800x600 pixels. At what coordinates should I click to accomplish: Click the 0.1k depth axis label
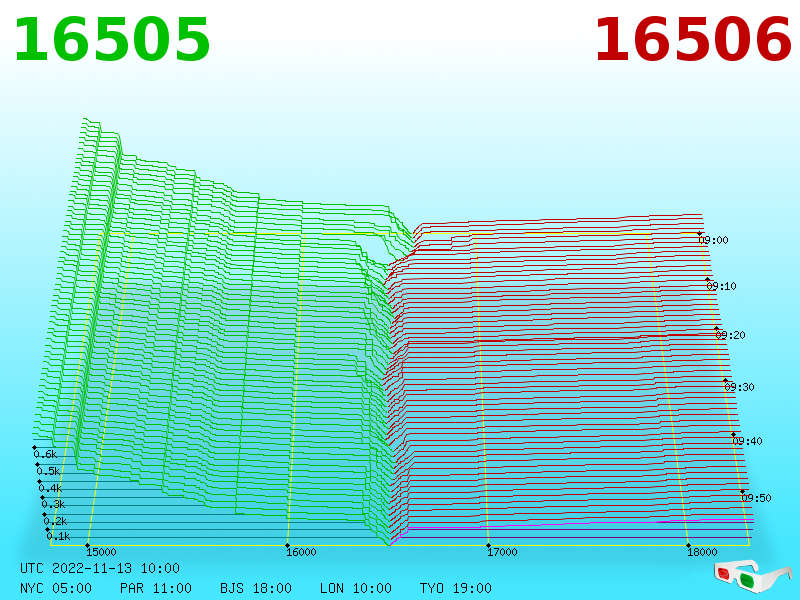tap(59, 536)
